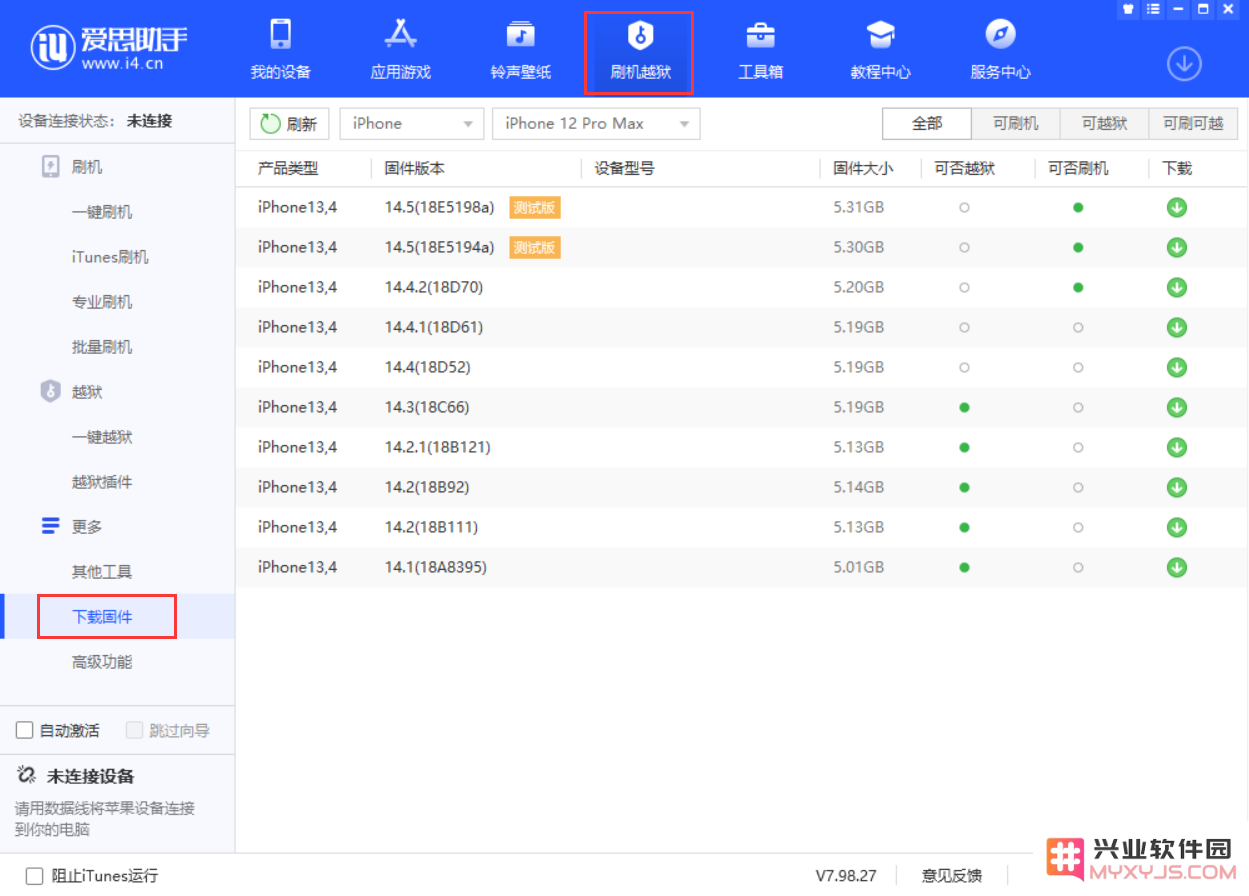Show 全部 firmware filter tab
Screen dimensions: 1249x896
927,124
